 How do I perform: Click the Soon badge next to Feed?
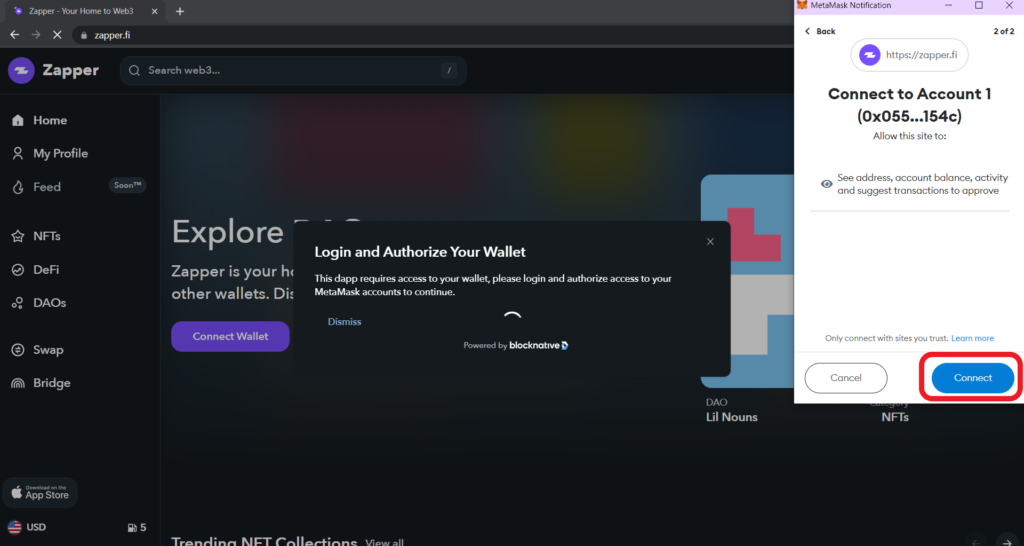127,185
